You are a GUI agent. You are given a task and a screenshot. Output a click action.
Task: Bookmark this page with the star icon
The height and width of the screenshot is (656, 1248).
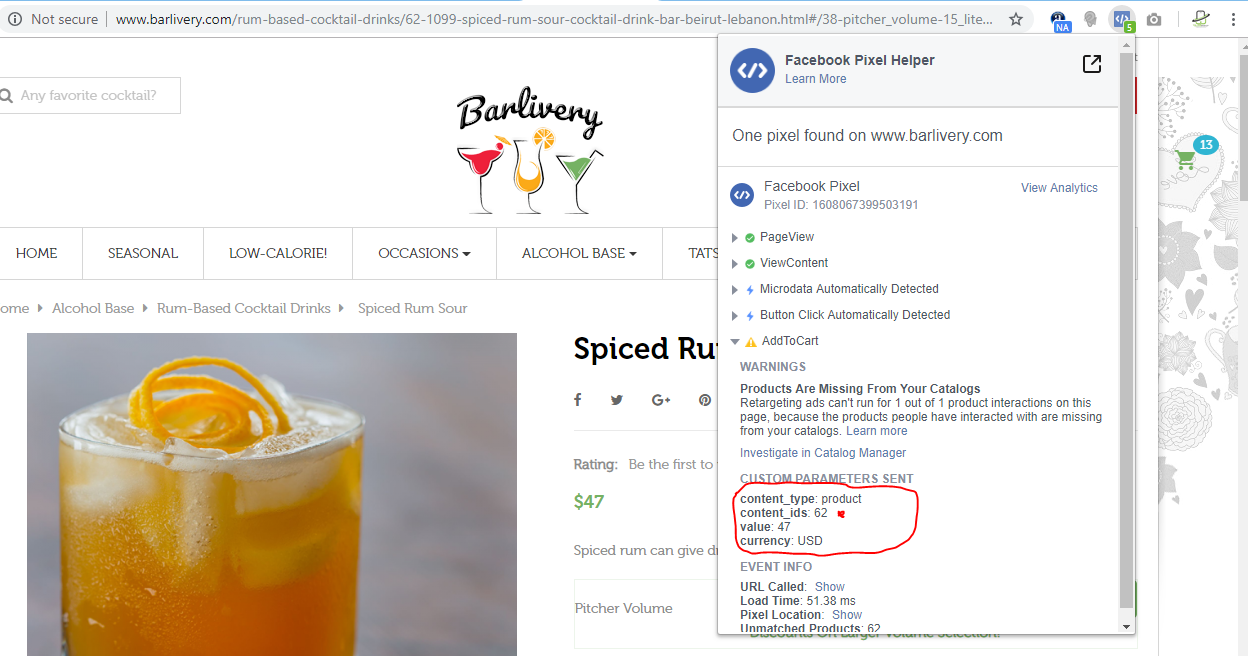[1016, 19]
